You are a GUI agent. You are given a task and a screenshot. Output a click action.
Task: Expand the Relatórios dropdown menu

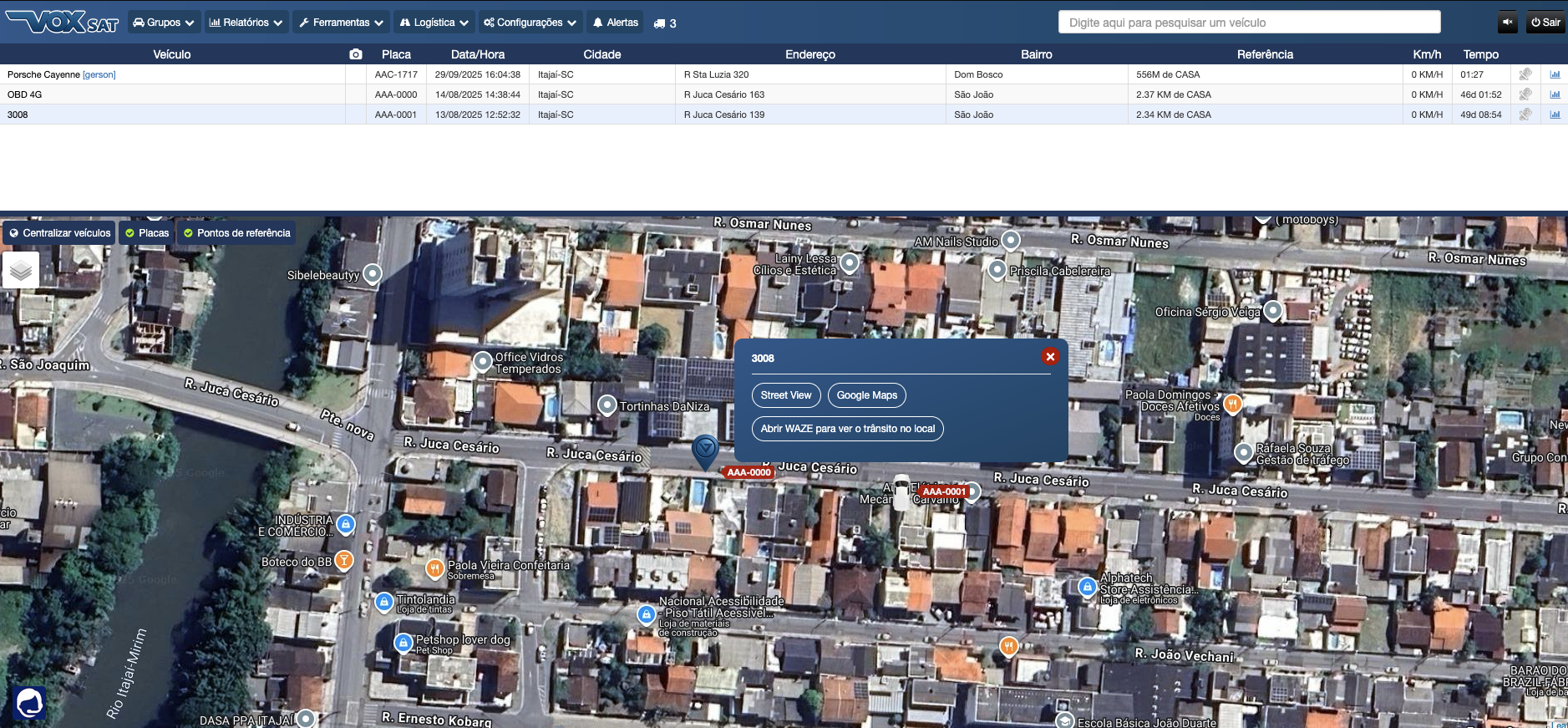pos(246,23)
